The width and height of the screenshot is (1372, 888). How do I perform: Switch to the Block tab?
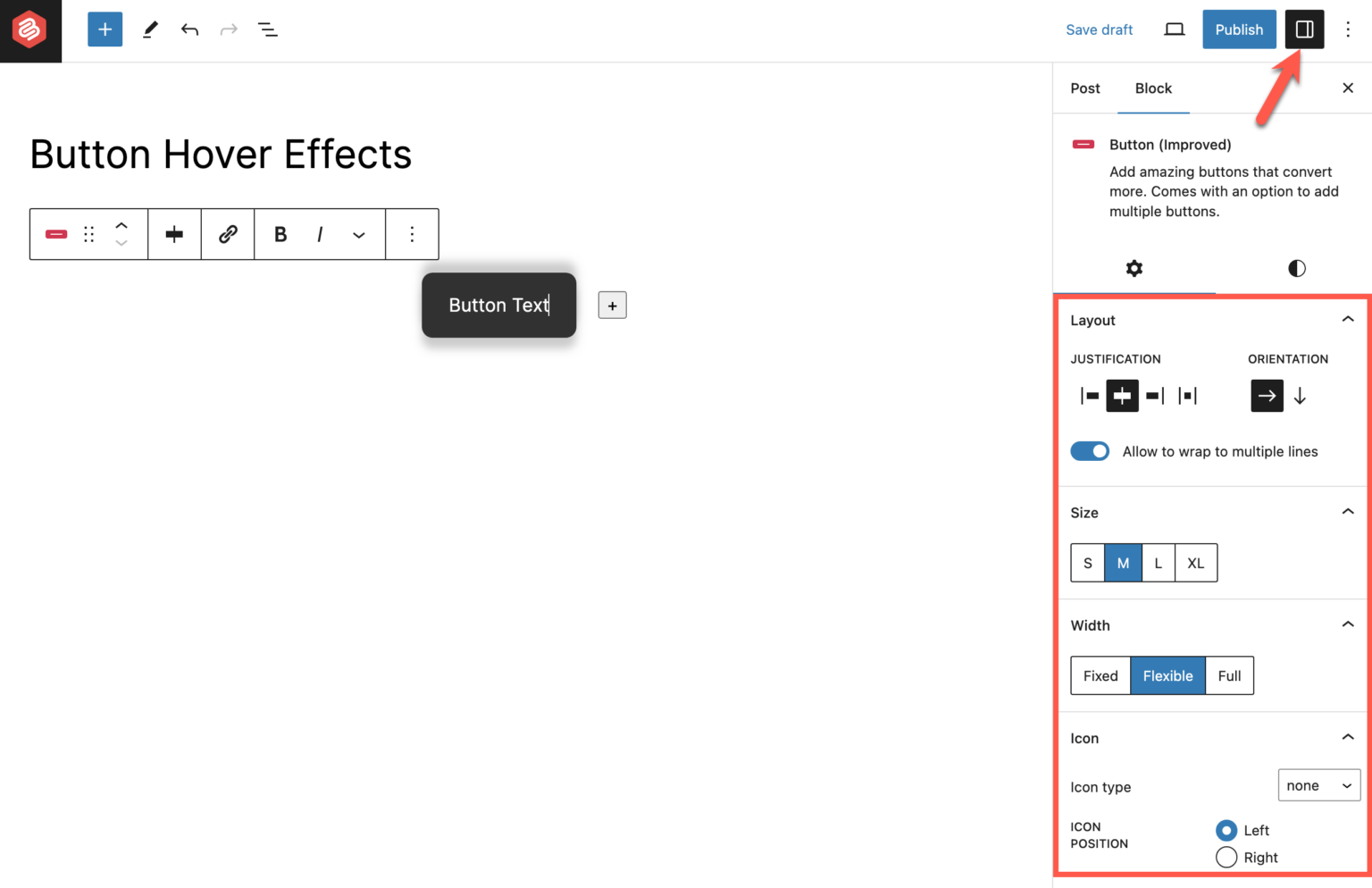[1153, 88]
